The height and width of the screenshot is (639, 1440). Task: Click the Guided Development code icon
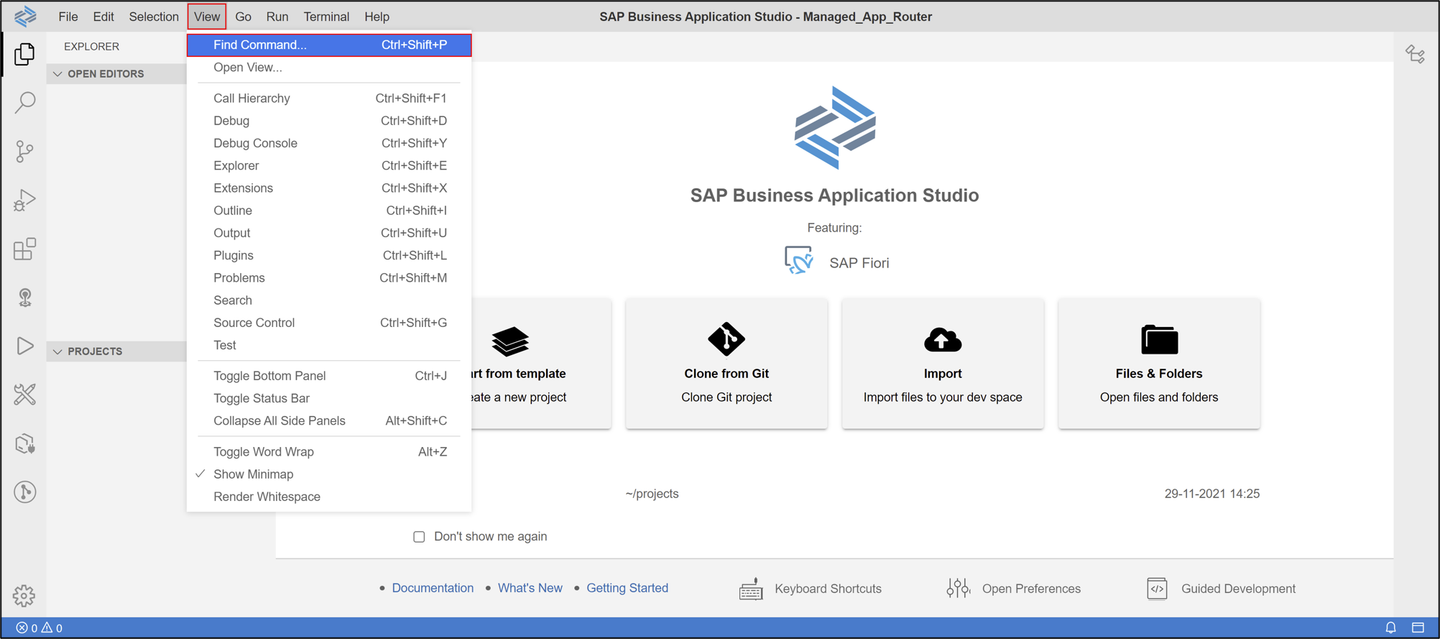click(x=1157, y=589)
